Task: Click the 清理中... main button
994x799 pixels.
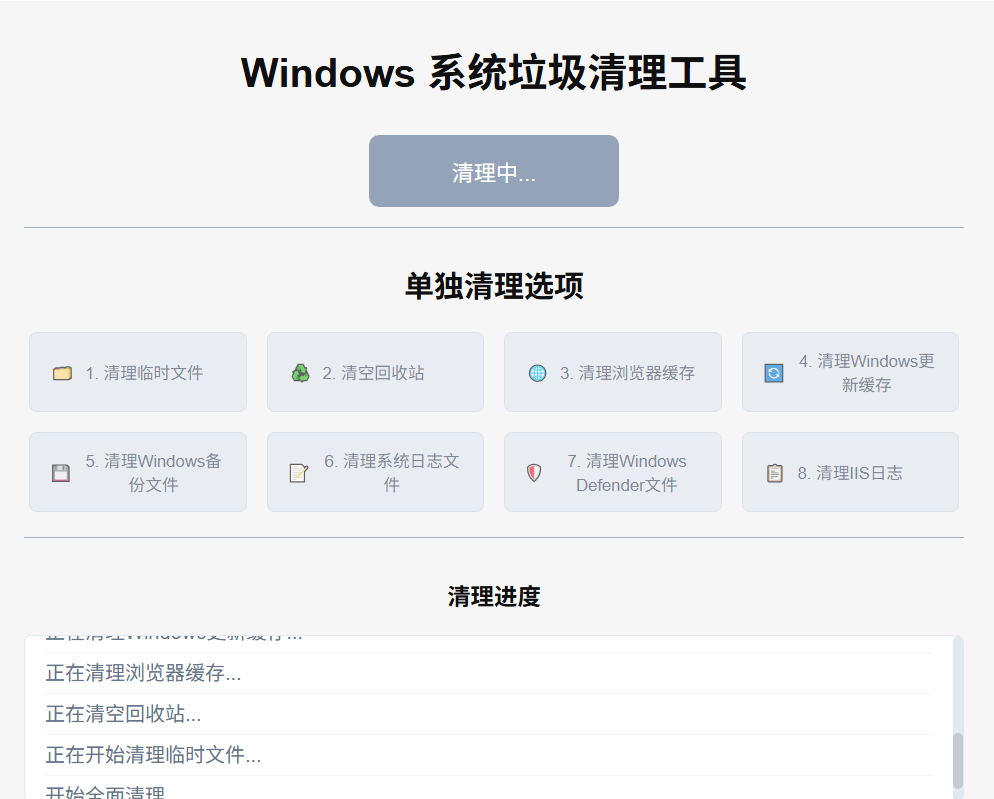Action: [x=494, y=171]
